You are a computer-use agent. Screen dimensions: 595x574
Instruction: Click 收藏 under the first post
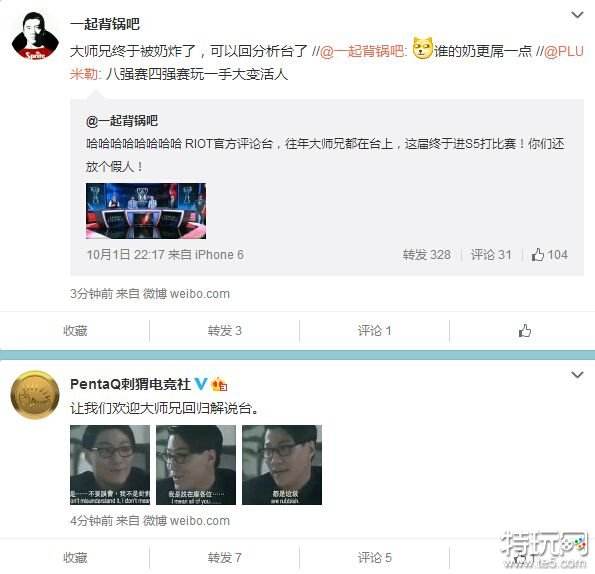75,331
